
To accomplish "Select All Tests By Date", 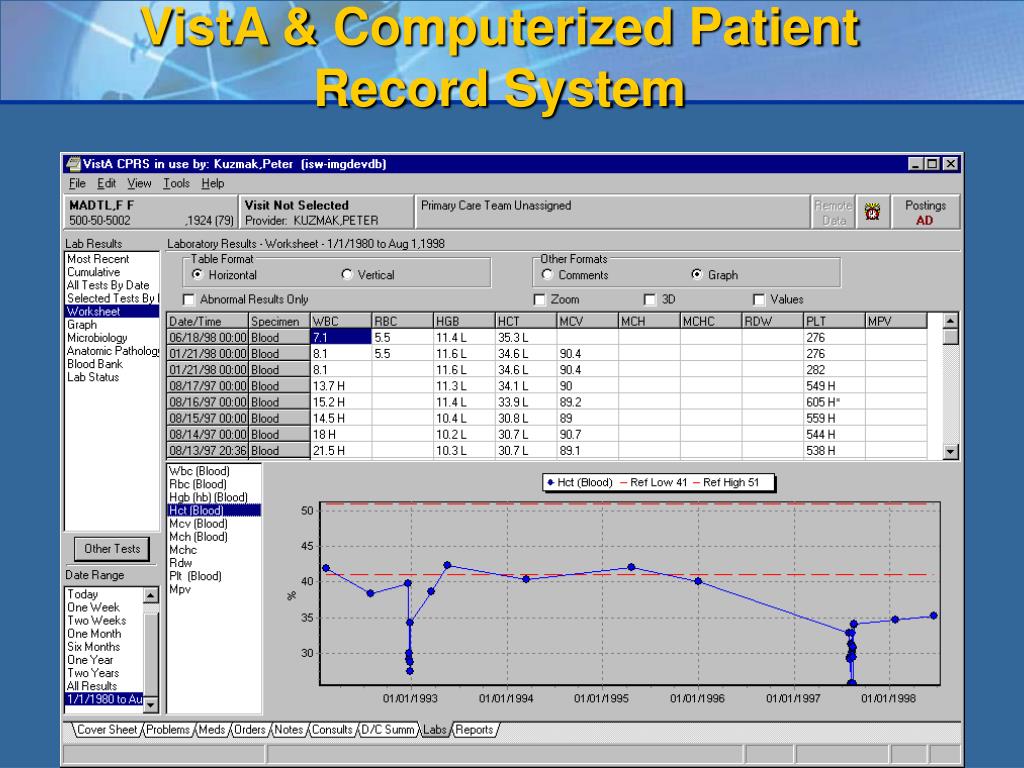I will coord(108,285).
